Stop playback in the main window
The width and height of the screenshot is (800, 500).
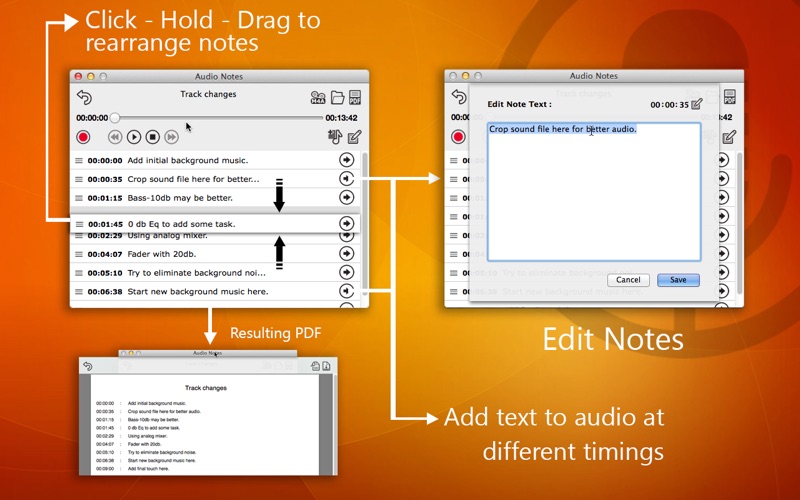(153, 137)
